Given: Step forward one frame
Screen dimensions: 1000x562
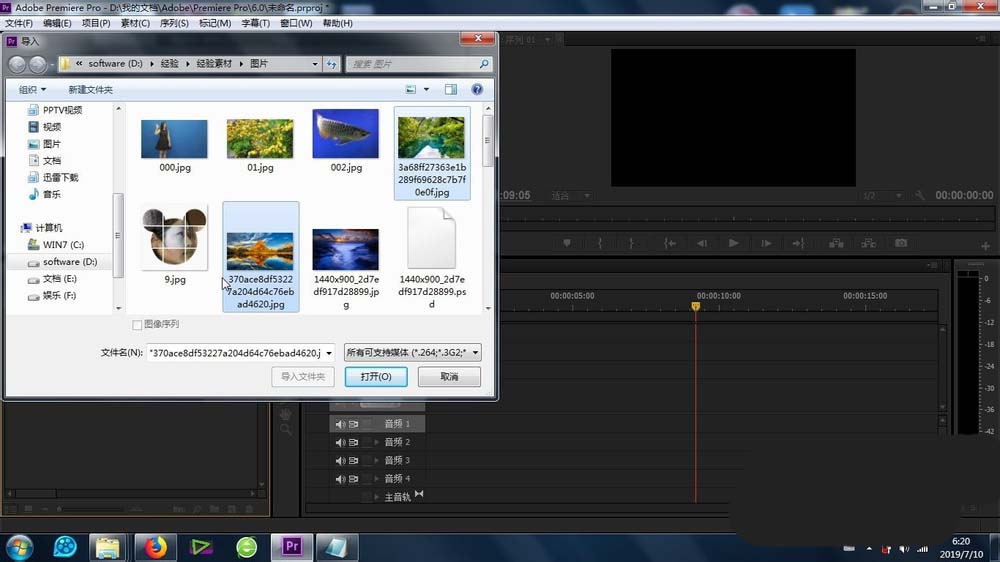Looking at the screenshot, I should [766, 243].
